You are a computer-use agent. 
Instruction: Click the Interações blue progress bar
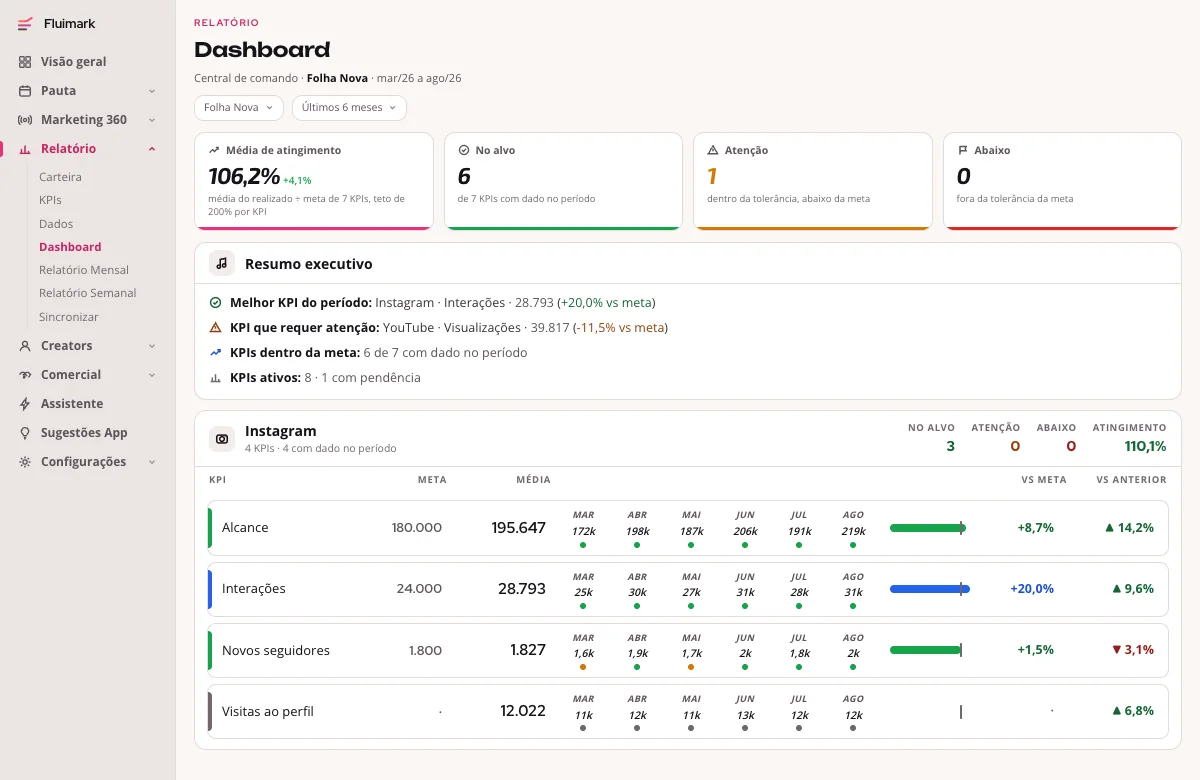930,589
